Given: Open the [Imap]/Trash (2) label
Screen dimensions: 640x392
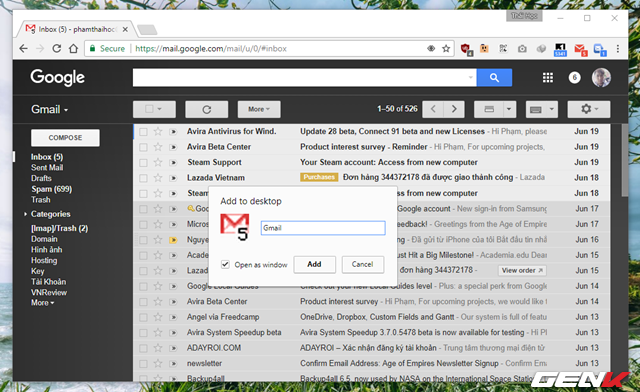Looking at the screenshot, I should pos(60,228).
